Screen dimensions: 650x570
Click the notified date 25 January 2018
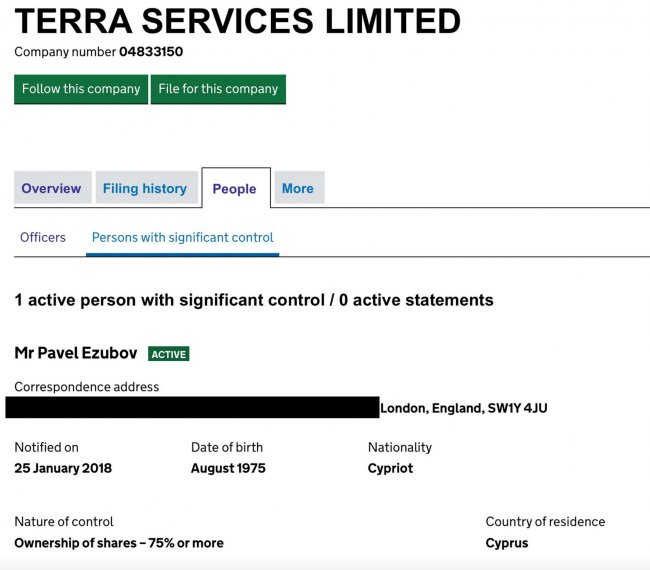click(x=63, y=468)
